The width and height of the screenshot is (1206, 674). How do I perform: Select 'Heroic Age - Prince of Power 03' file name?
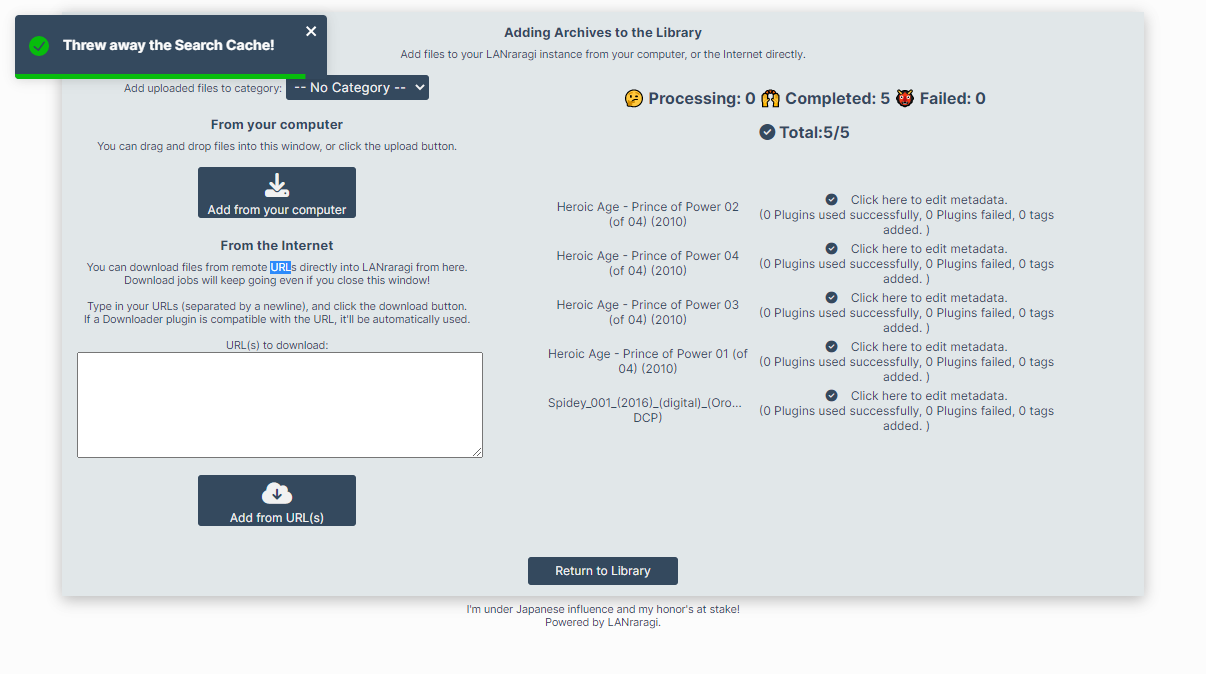[x=648, y=312]
